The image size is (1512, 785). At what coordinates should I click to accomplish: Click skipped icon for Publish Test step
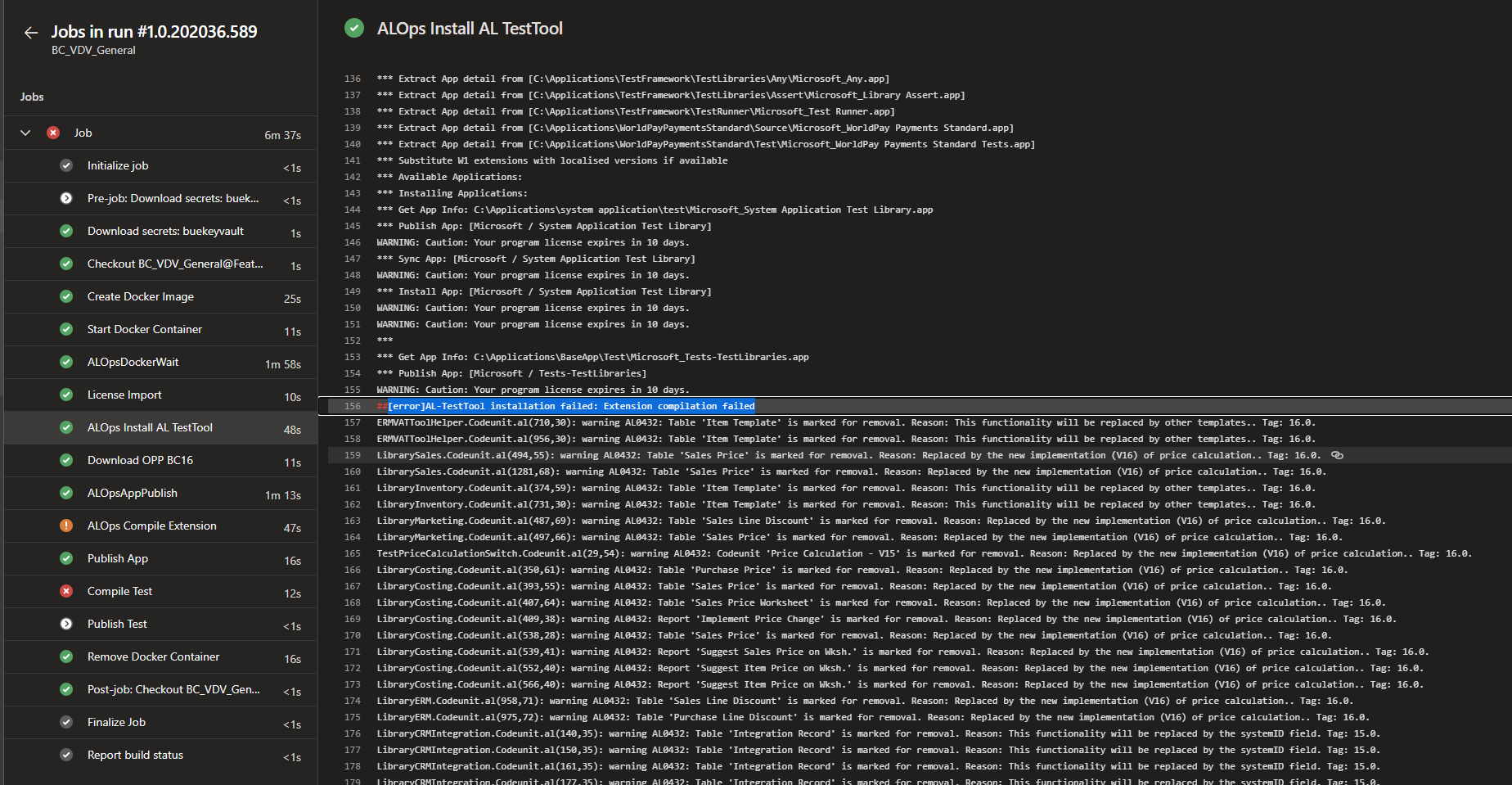click(x=66, y=624)
